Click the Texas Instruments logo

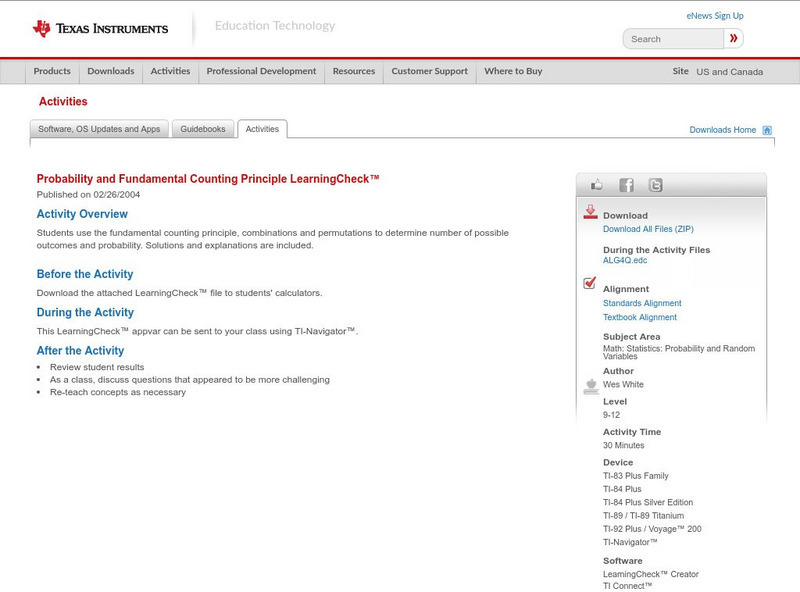pyautogui.click(x=100, y=29)
